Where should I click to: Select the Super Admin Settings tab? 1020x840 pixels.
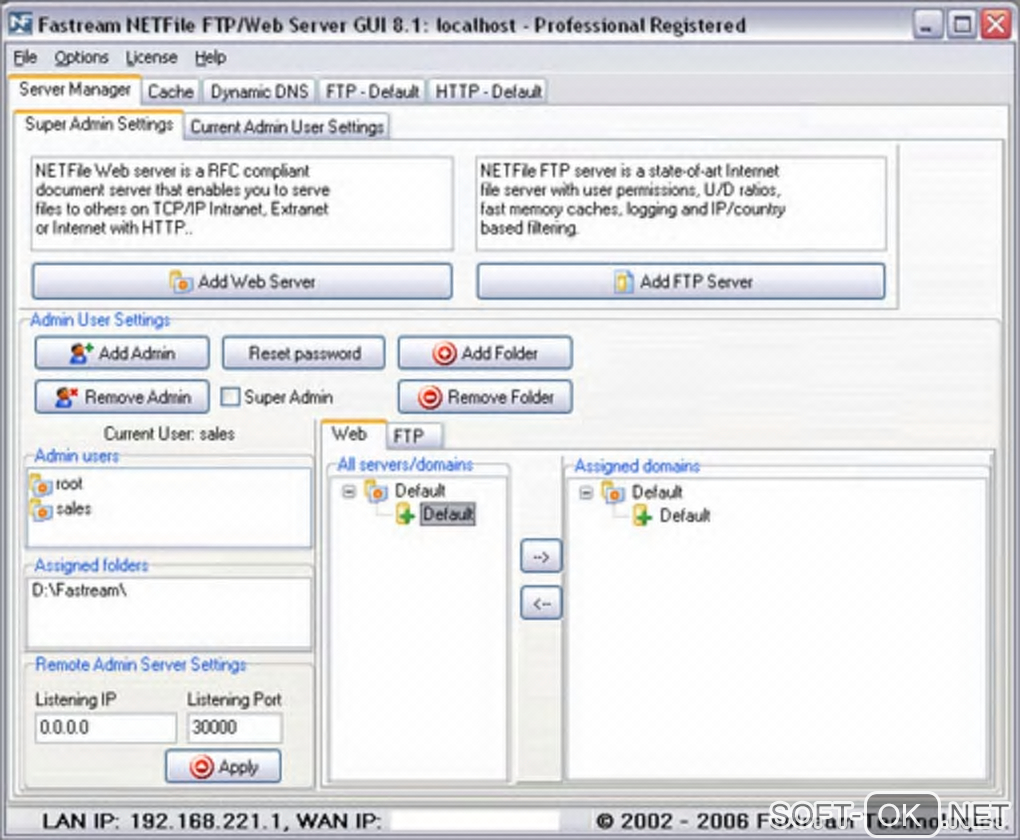click(99, 124)
